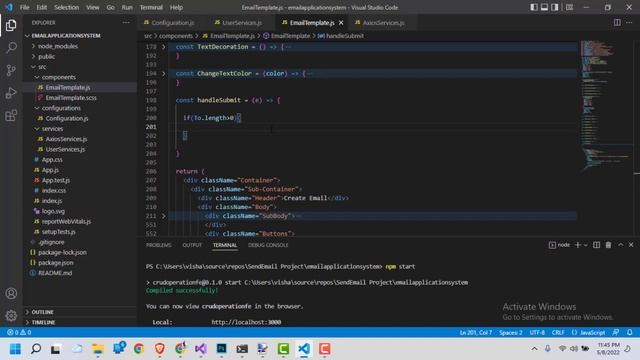Switch to the UserServices.js tab
Image resolution: width=640 pixels, height=360 pixels.
[x=242, y=23]
